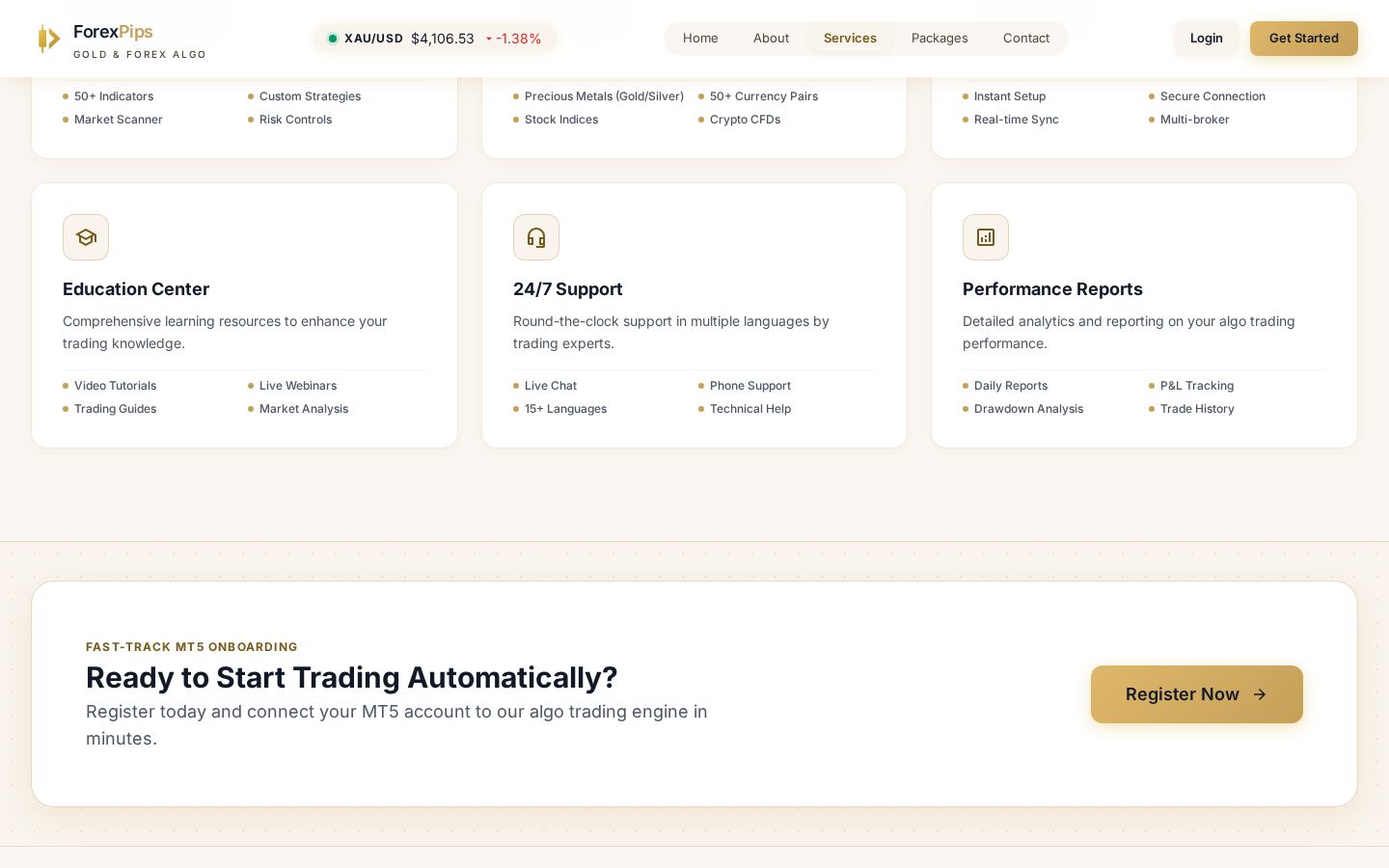Screen dimensions: 1389x868
Task: Navigate to the Contact page
Action: (1026, 39)
